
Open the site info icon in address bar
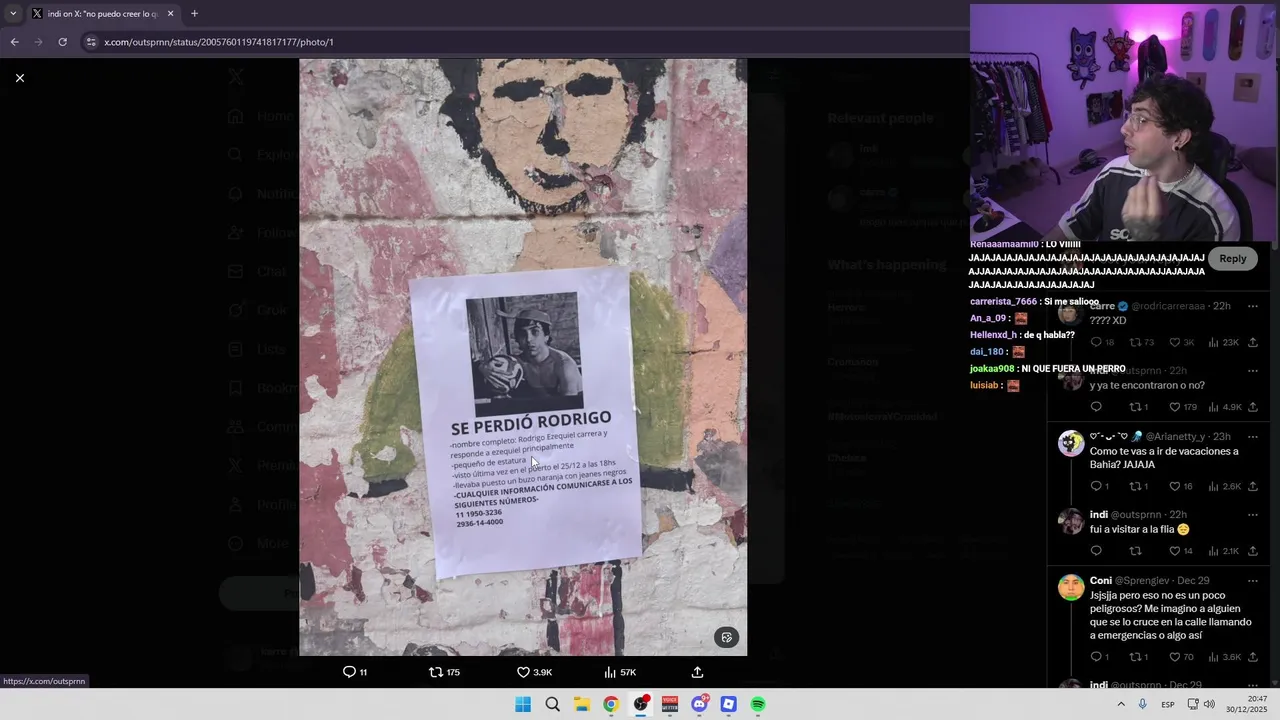(91, 42)
